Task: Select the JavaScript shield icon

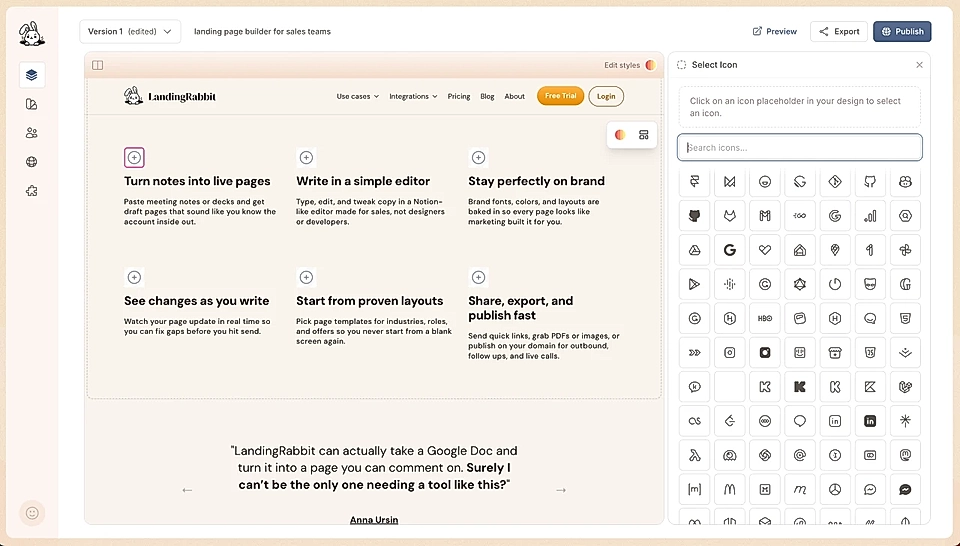Action: pos(870,353)
